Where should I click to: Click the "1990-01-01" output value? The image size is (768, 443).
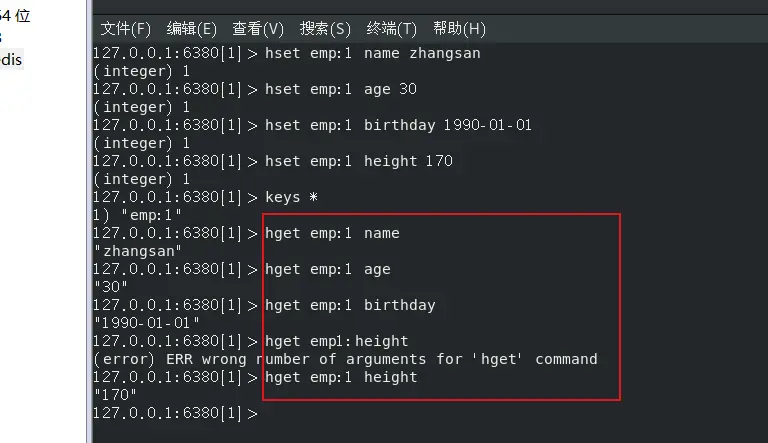pos(146,323)
